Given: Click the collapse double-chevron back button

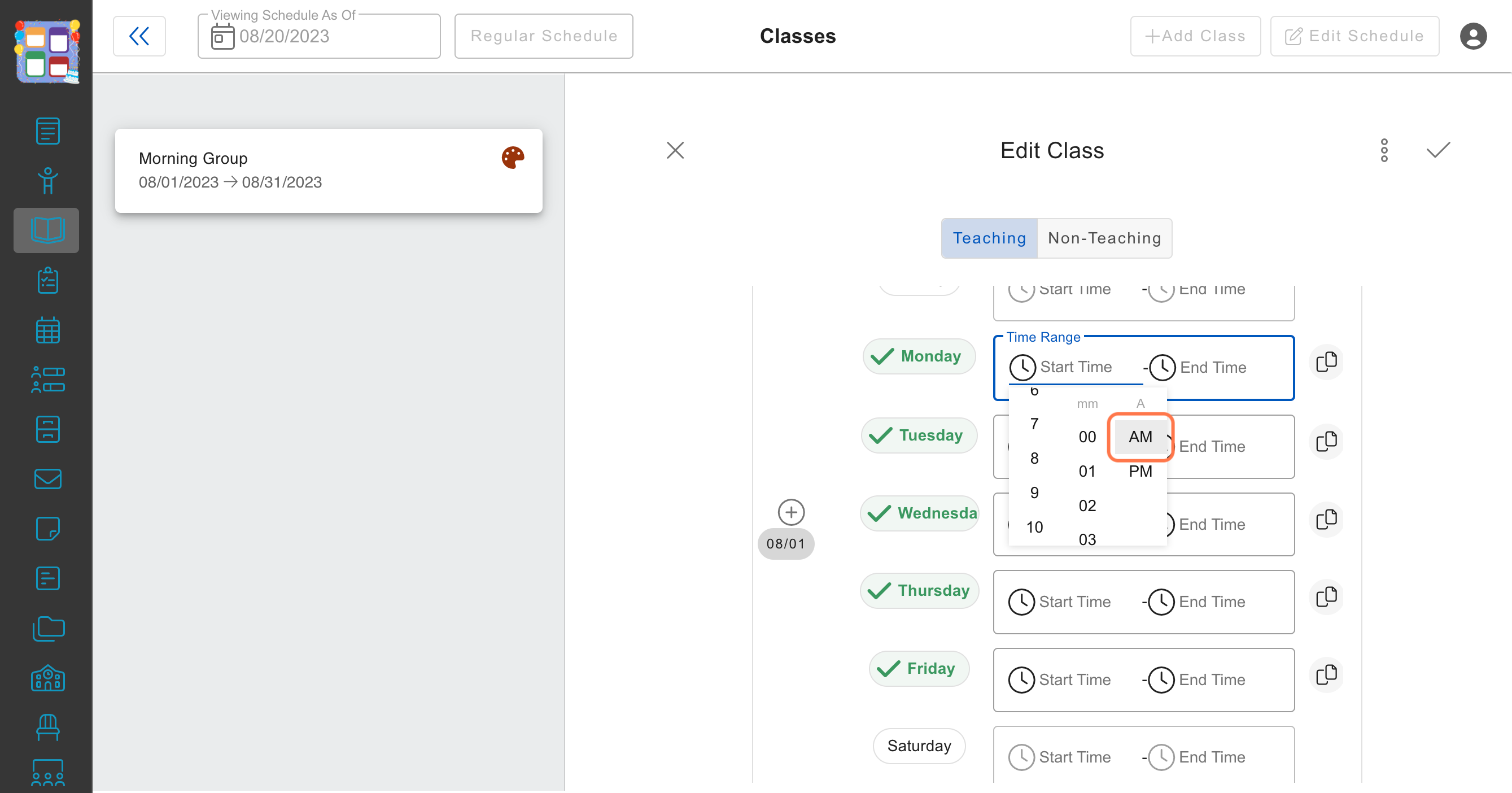Looking at the screenshot, I should pyautogui.click(x=139, y=36).
